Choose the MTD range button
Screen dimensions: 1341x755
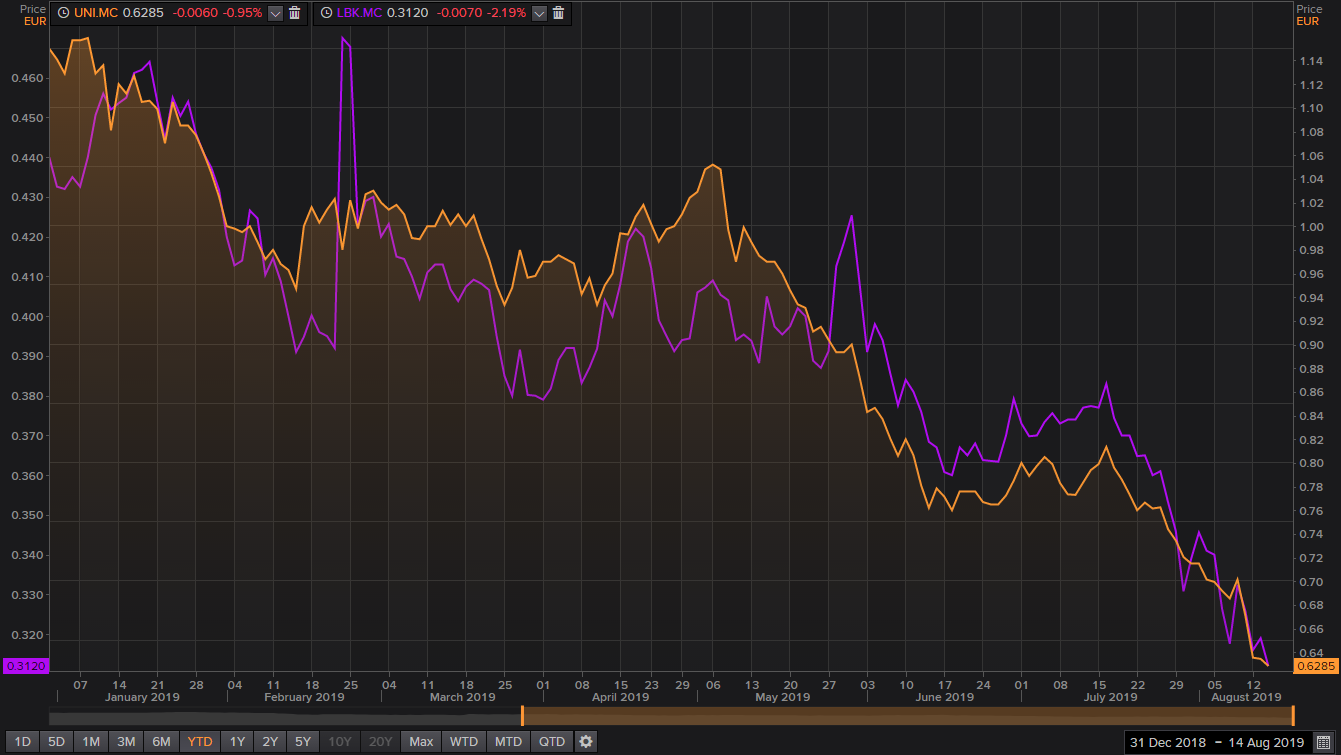508,742
